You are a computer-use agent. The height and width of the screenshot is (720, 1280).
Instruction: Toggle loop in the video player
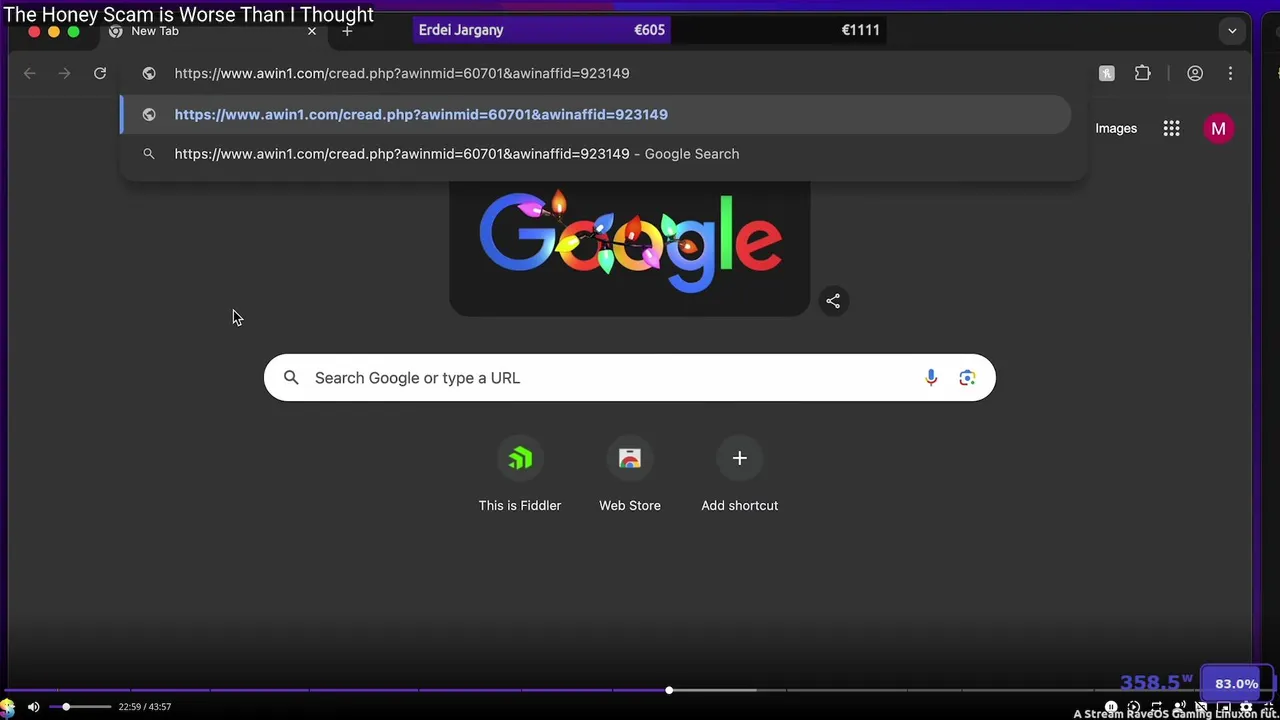[1157, 707]
